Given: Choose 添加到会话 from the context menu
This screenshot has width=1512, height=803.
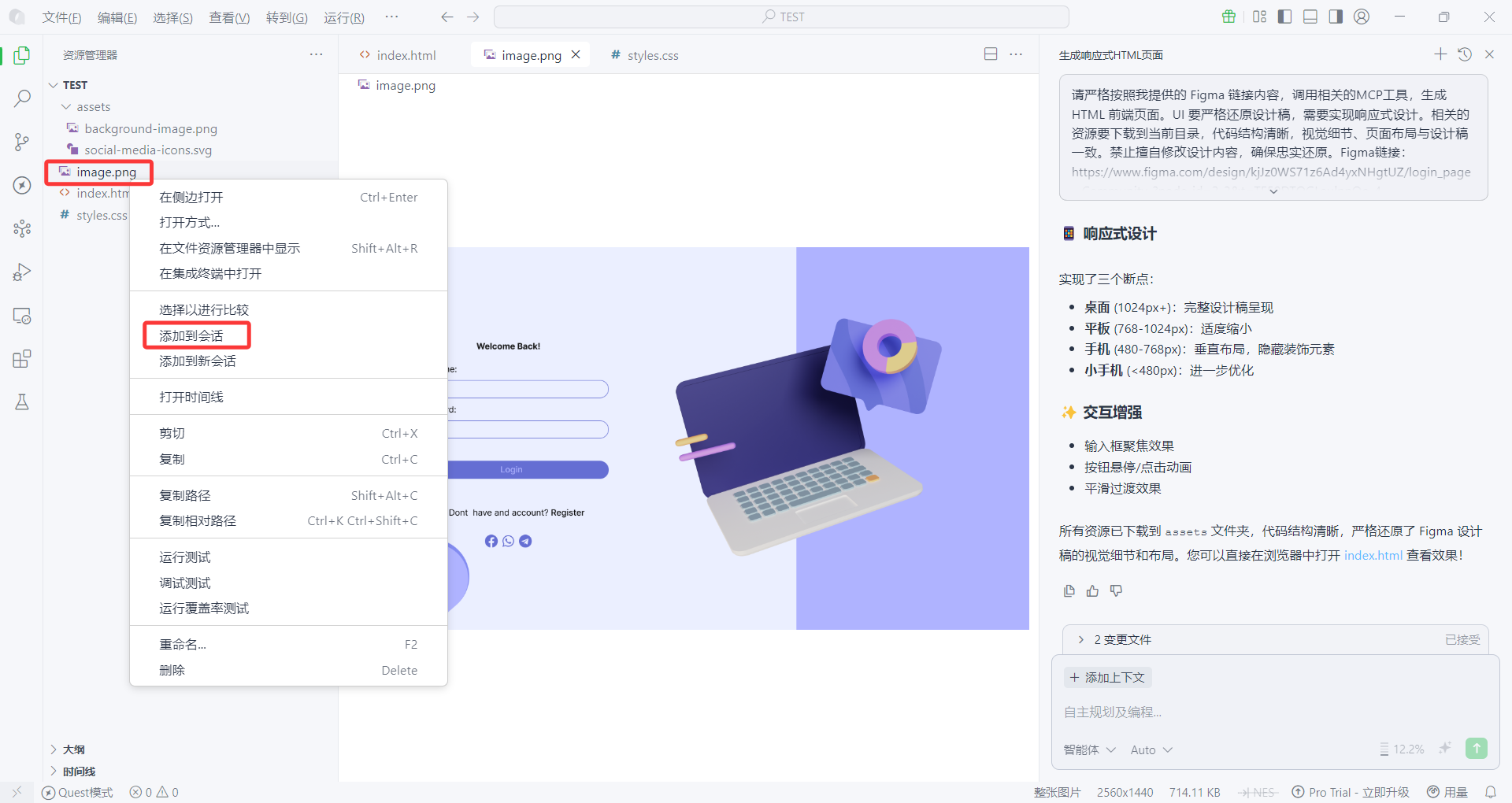Looking at the screenshot, I should point(196,335).
